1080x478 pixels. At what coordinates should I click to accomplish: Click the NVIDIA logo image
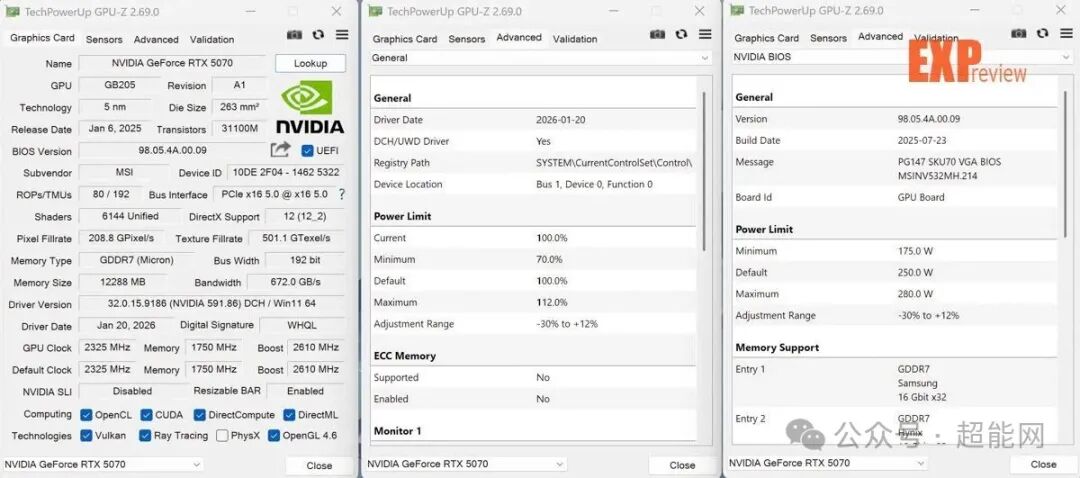tap(310, 107)
